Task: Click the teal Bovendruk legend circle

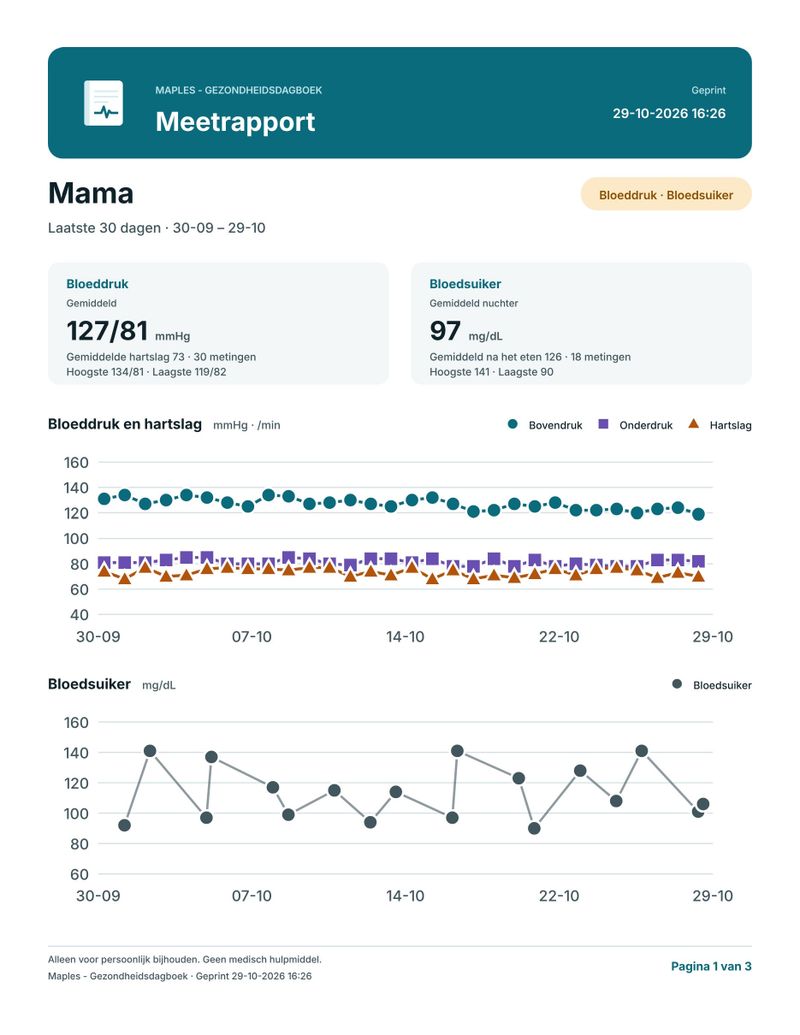Action: click(513, 424)
